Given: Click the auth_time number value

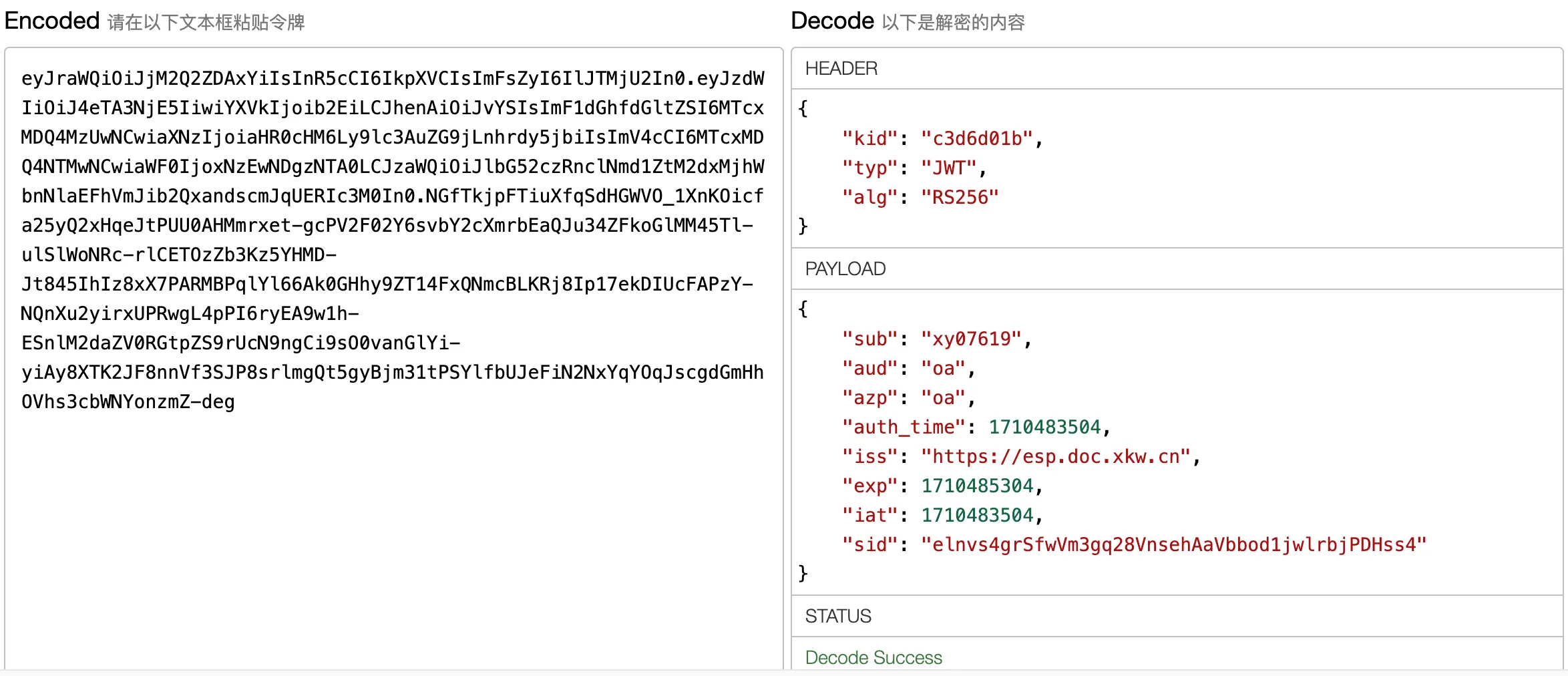Looking at the screenshot, I should (1044, 428).
